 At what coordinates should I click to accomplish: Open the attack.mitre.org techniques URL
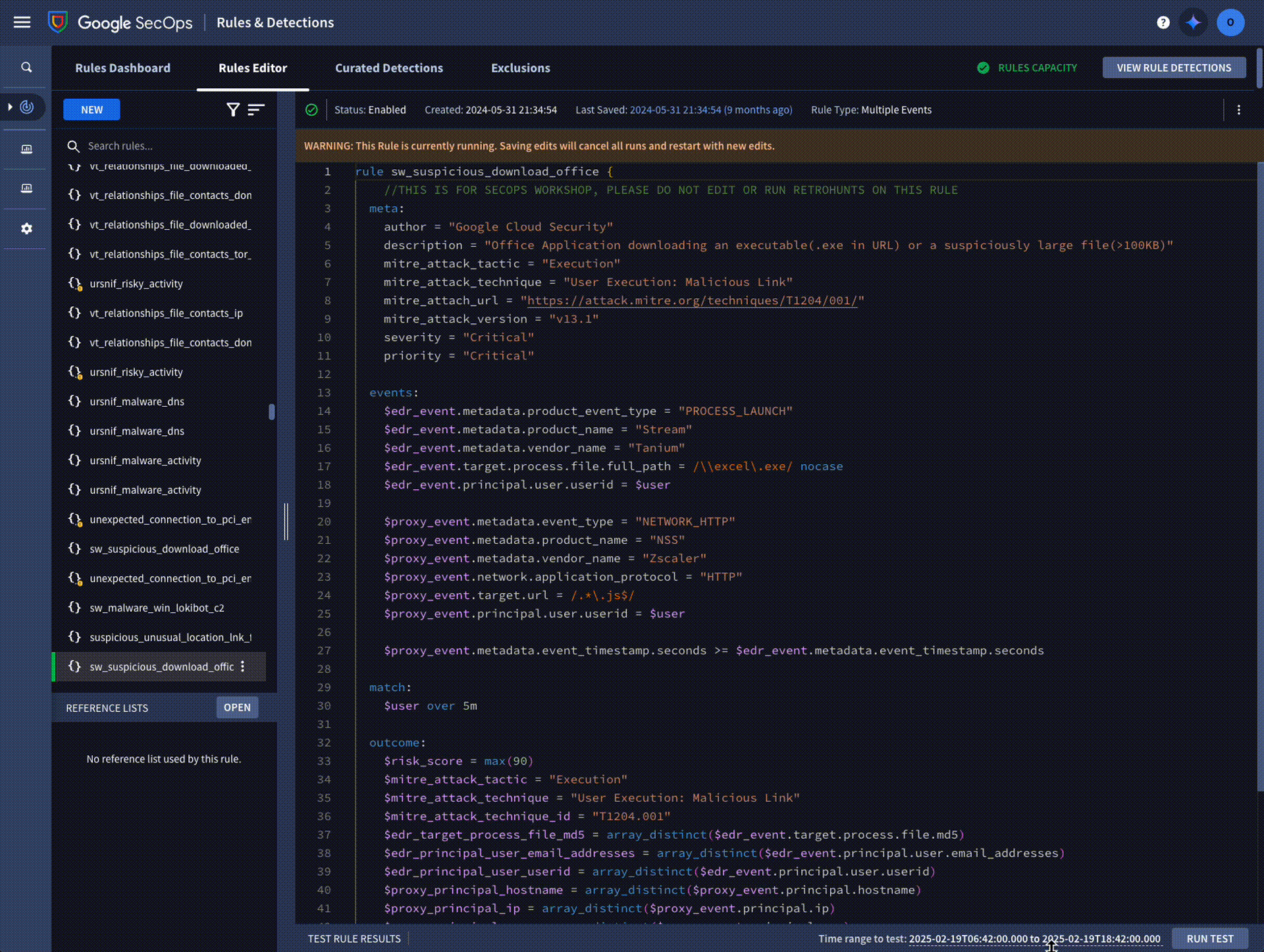tap(692, 301)
